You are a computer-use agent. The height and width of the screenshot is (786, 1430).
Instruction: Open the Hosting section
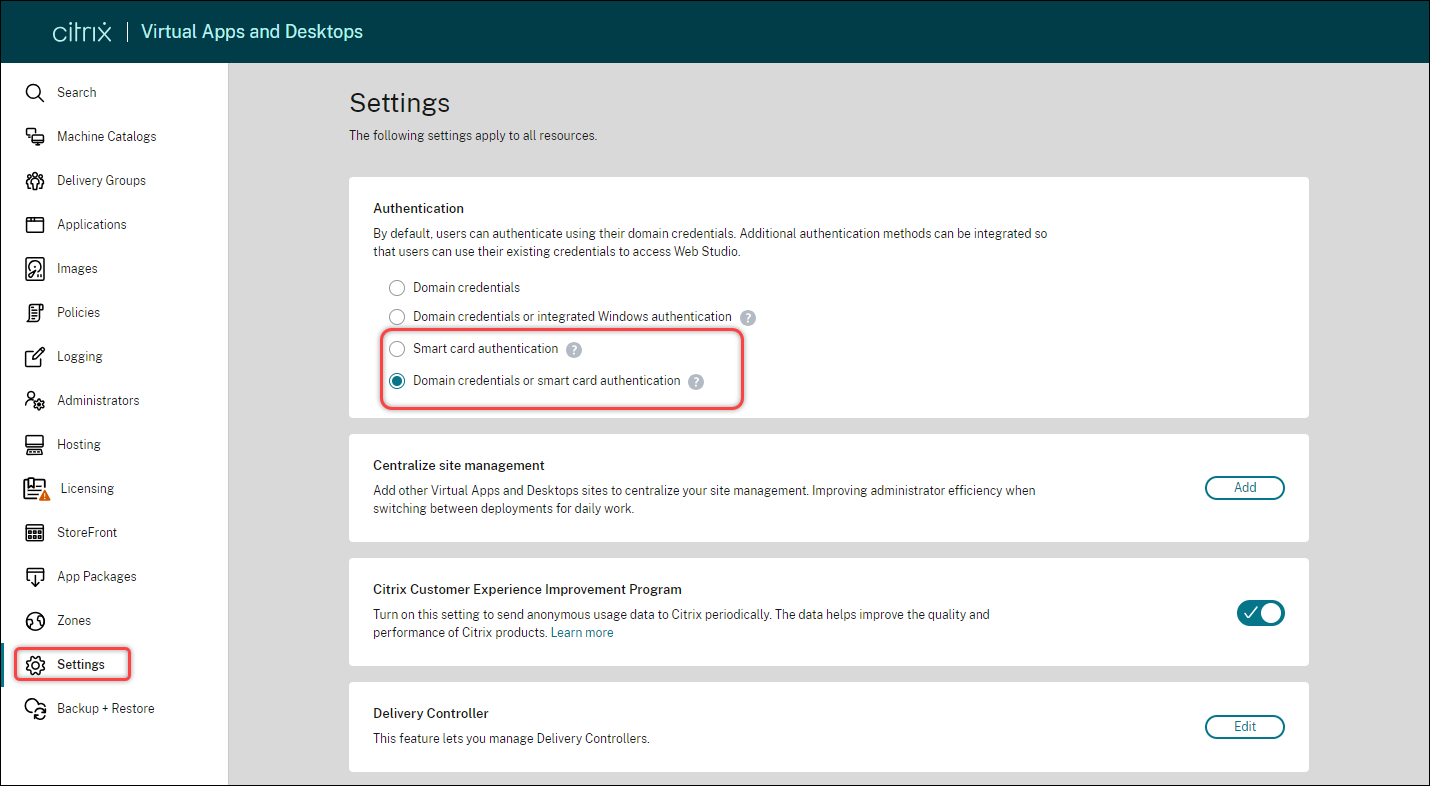78,444
